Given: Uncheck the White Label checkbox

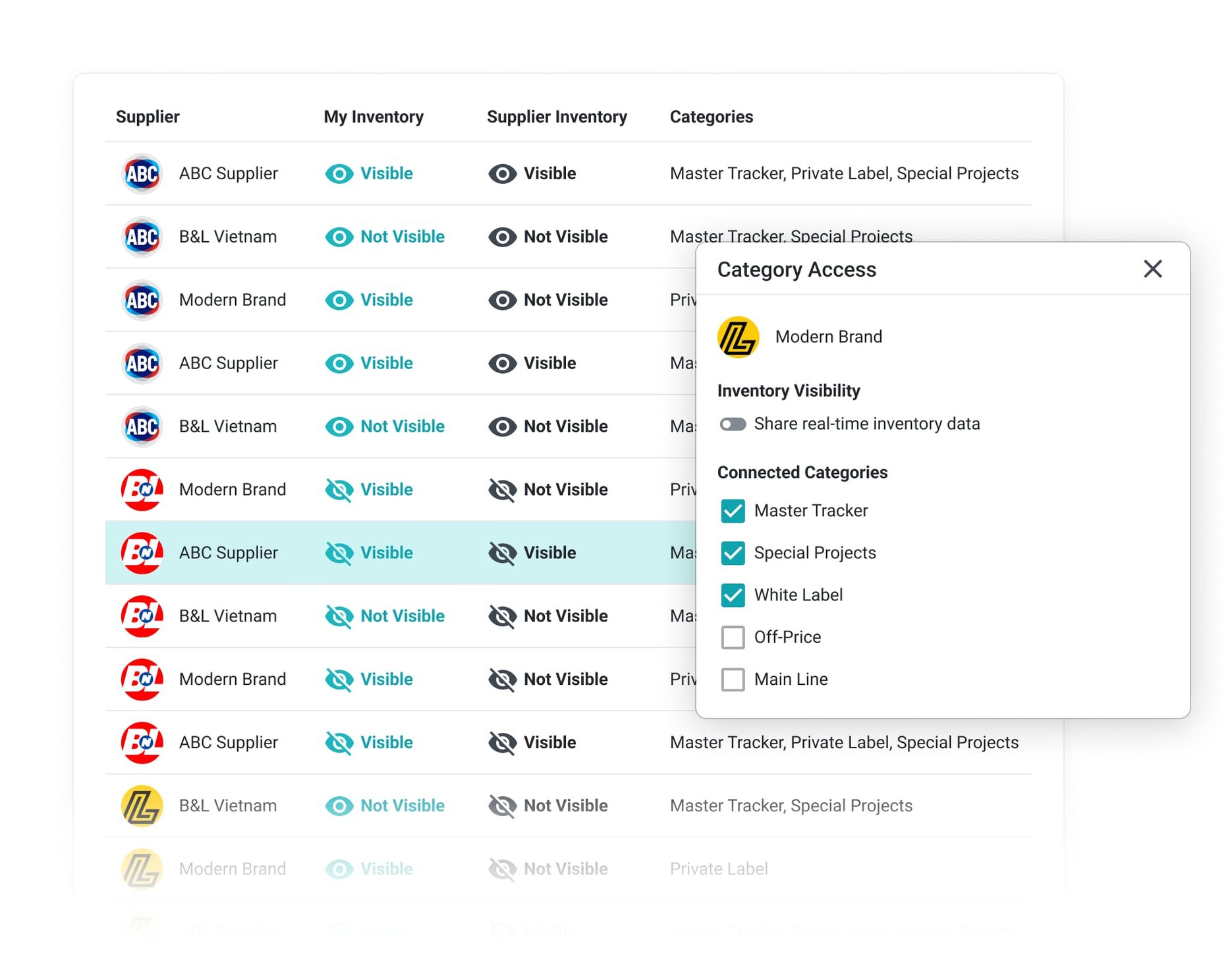Looking at the screenshot, I should (733, 595).
